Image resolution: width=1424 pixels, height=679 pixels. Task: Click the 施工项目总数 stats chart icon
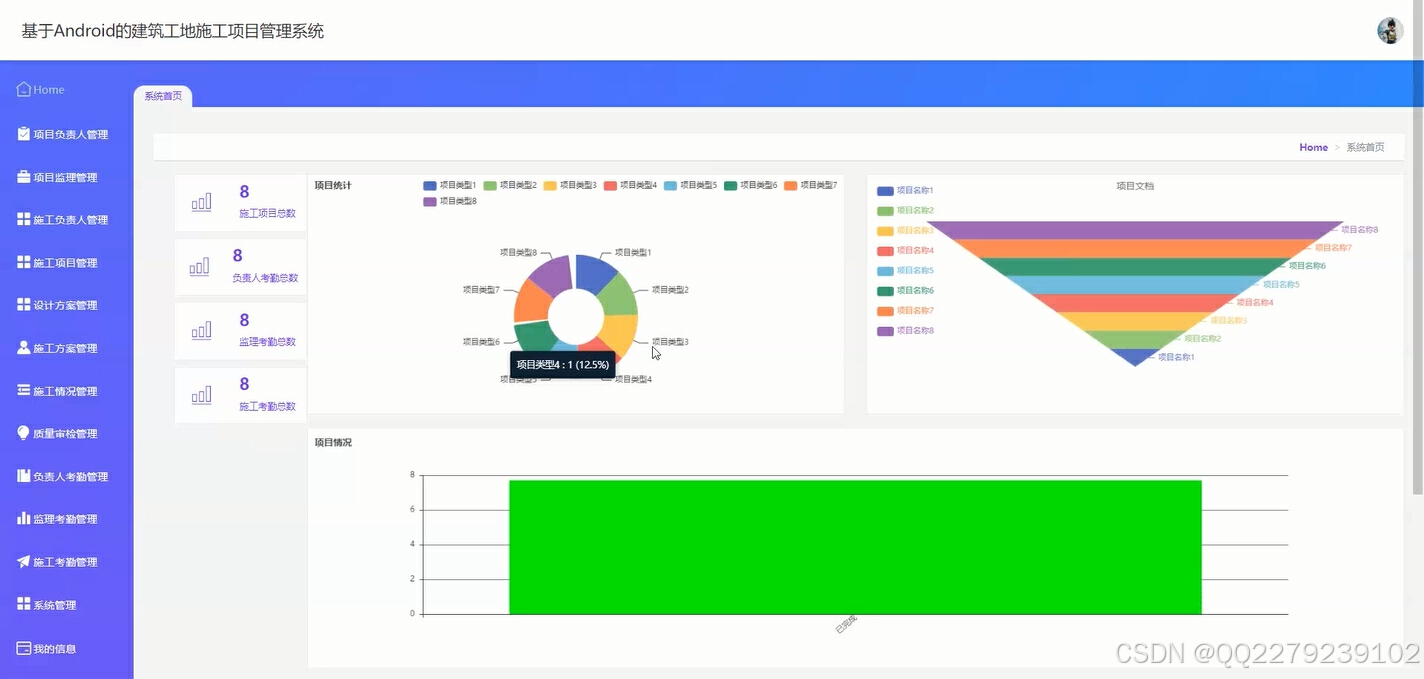(x=201, y=202)
